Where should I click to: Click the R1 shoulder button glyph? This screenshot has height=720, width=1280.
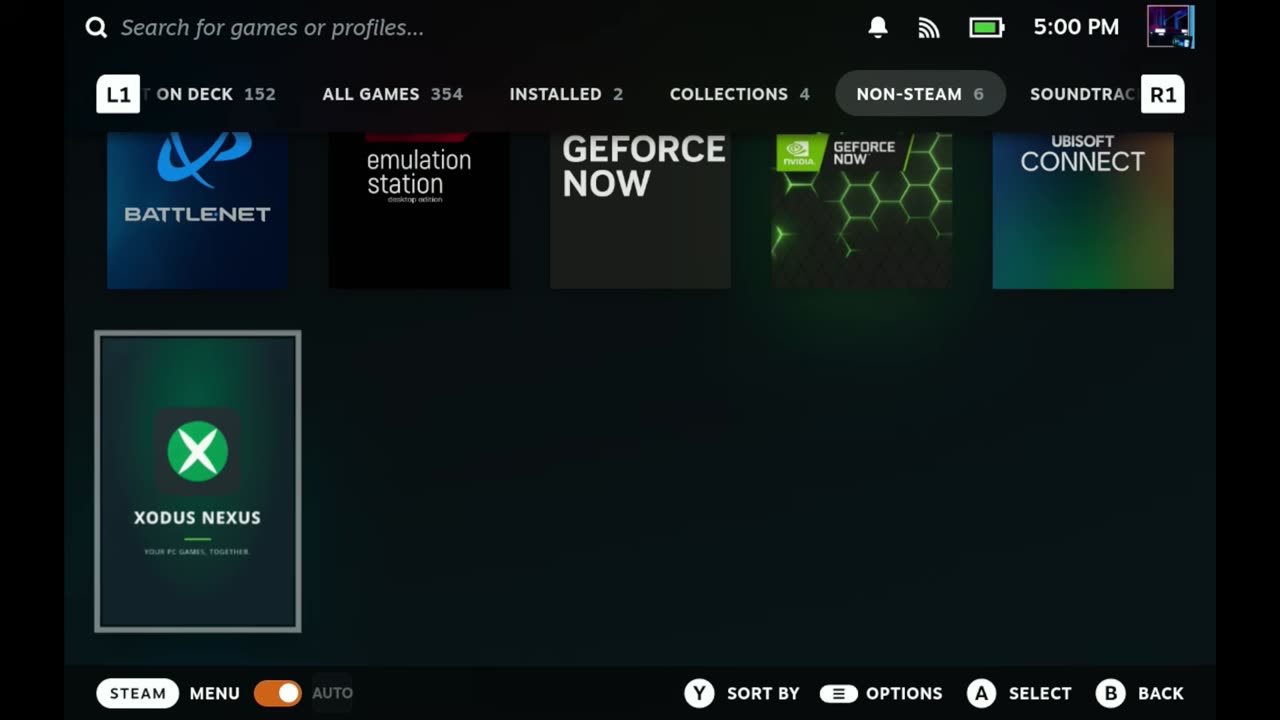(x=1163, y=94)
